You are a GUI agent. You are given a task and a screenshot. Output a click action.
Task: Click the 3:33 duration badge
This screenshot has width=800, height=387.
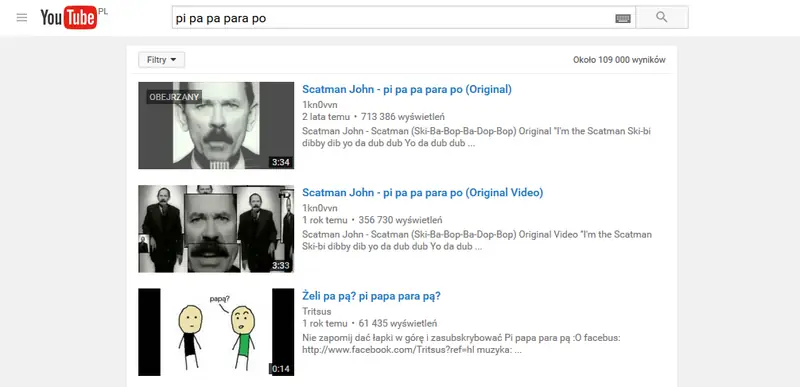pyautogui.click(x=281, y=266)
